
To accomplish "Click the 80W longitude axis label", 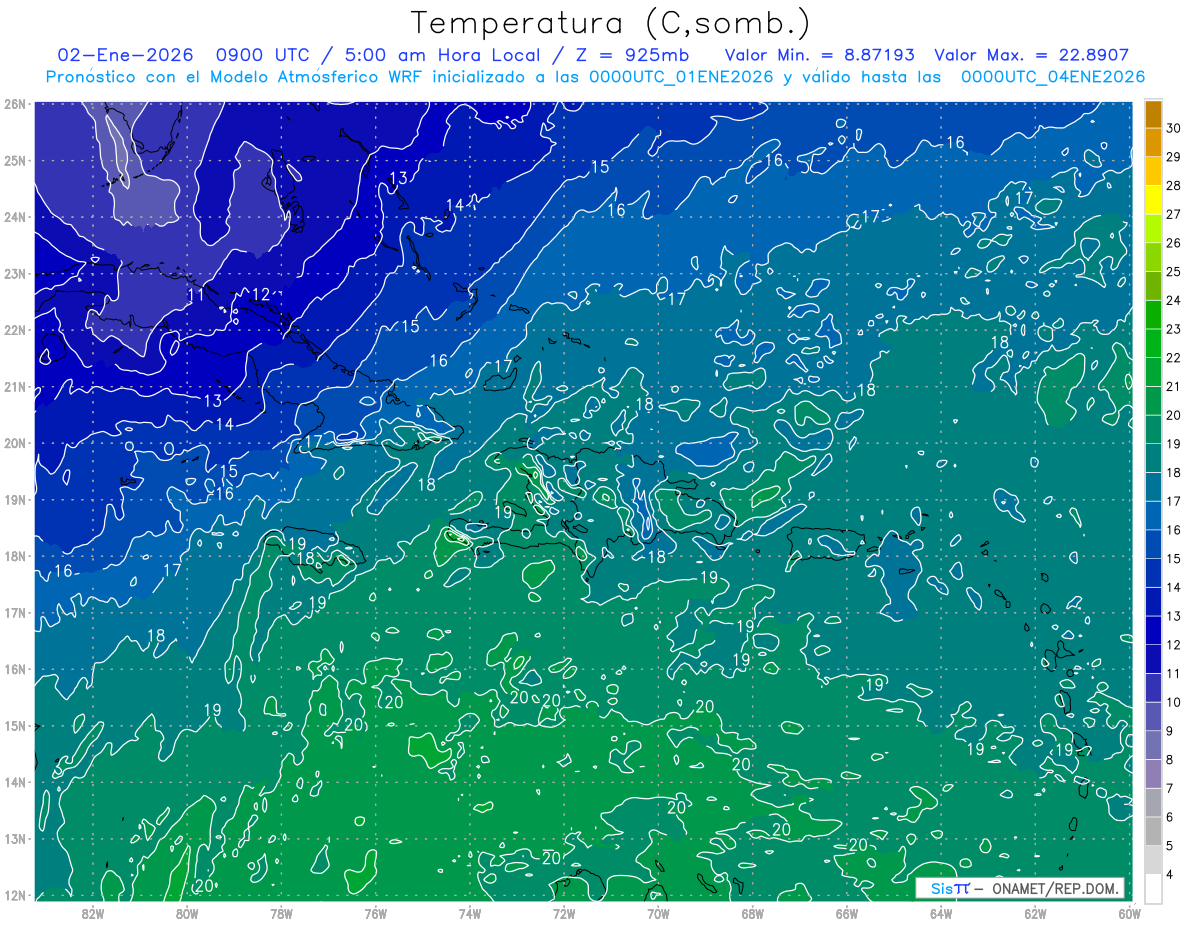I will 187,913.
